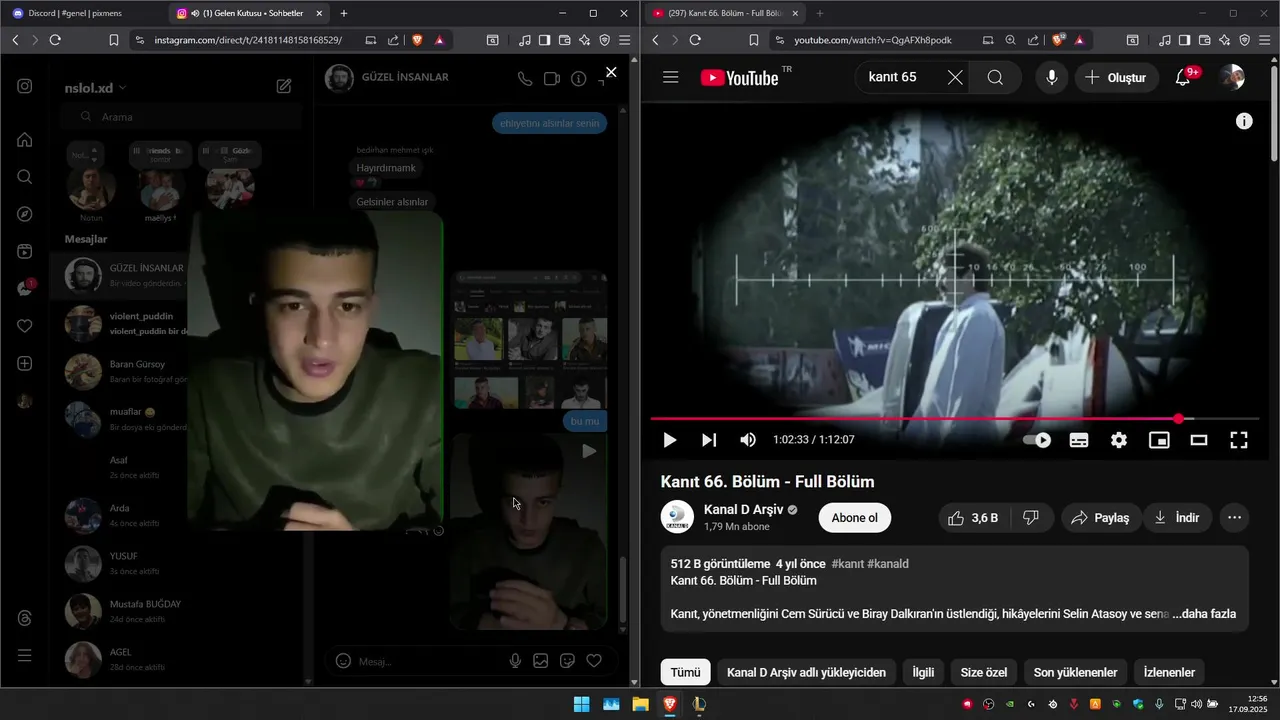Reload the YouTube page
Image resolution: width=1280 pixels, height=720 pixels.
click(696, 40)
